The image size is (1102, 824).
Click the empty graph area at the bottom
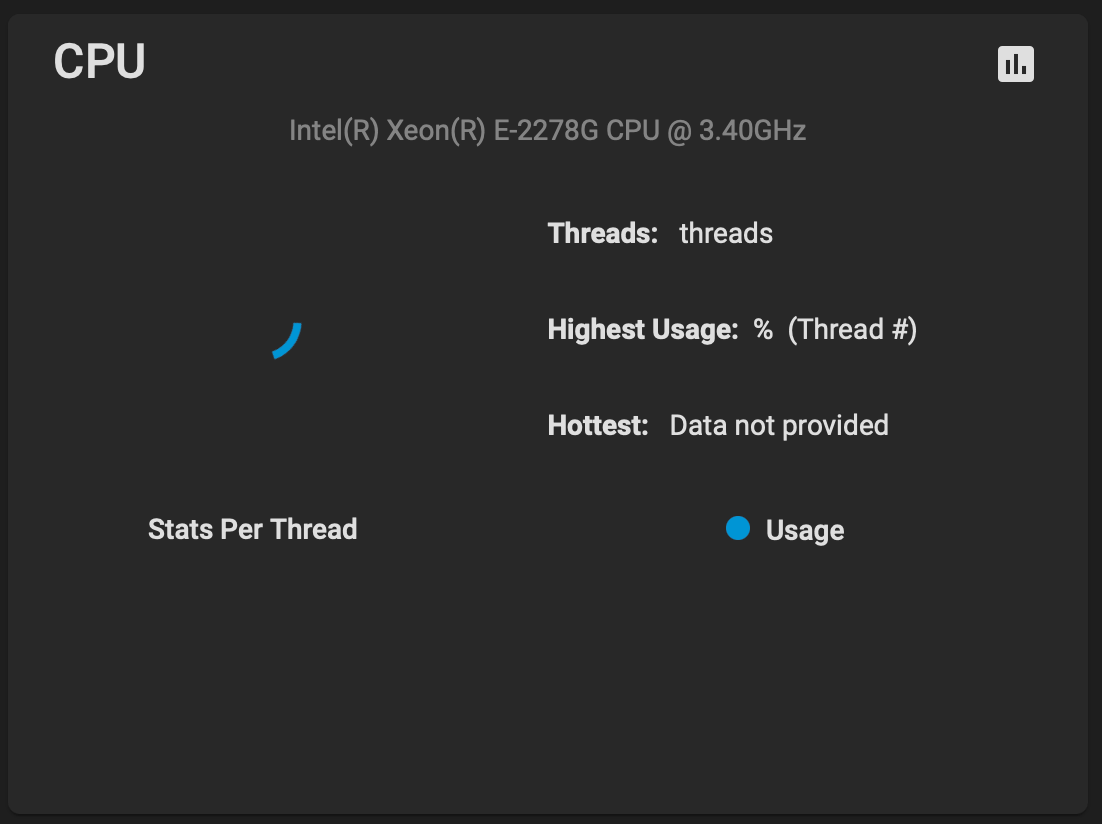550,680
